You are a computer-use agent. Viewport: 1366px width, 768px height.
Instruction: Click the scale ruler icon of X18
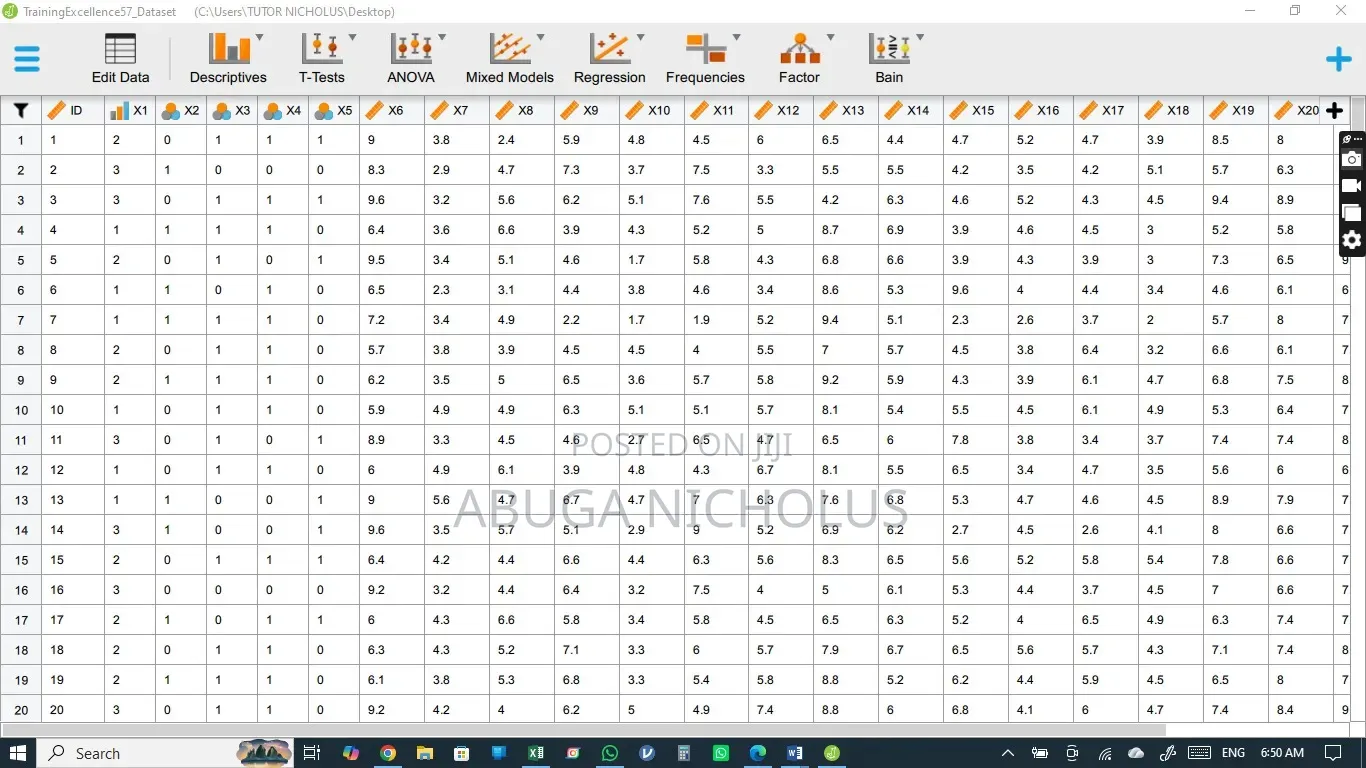pos(1154,110)
